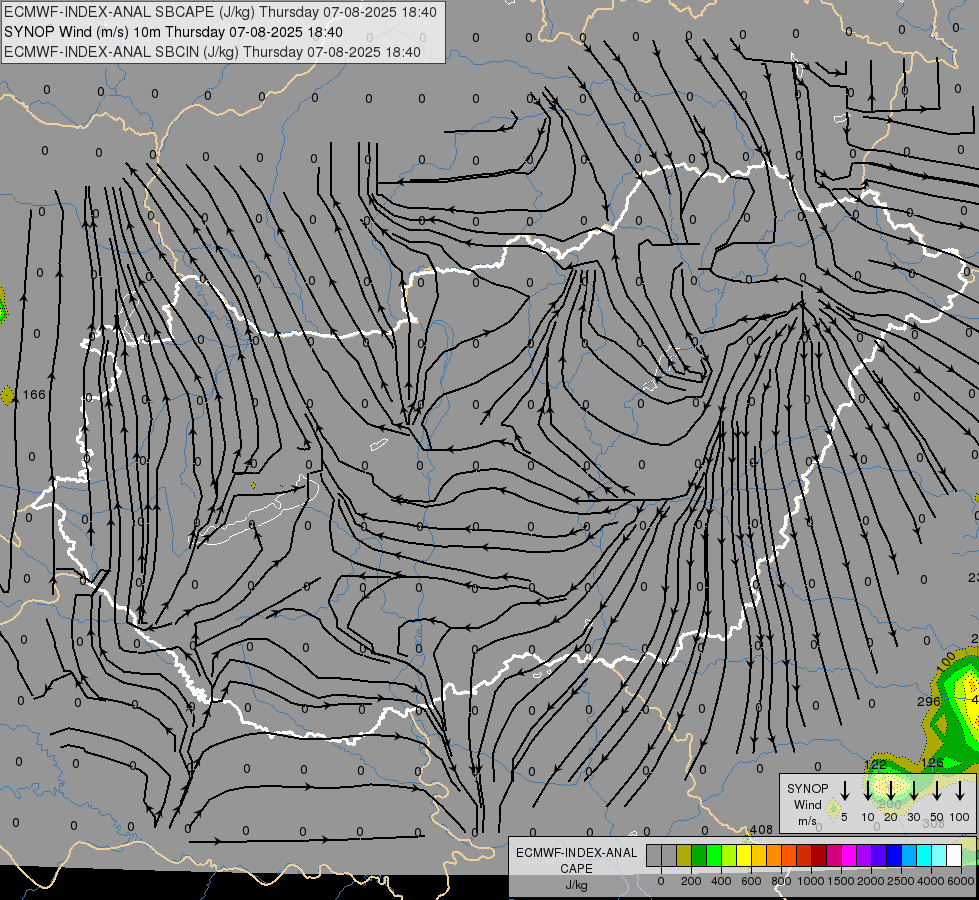Click the SBCIN title line in header
Screen dimensions: 979x900
212,52
